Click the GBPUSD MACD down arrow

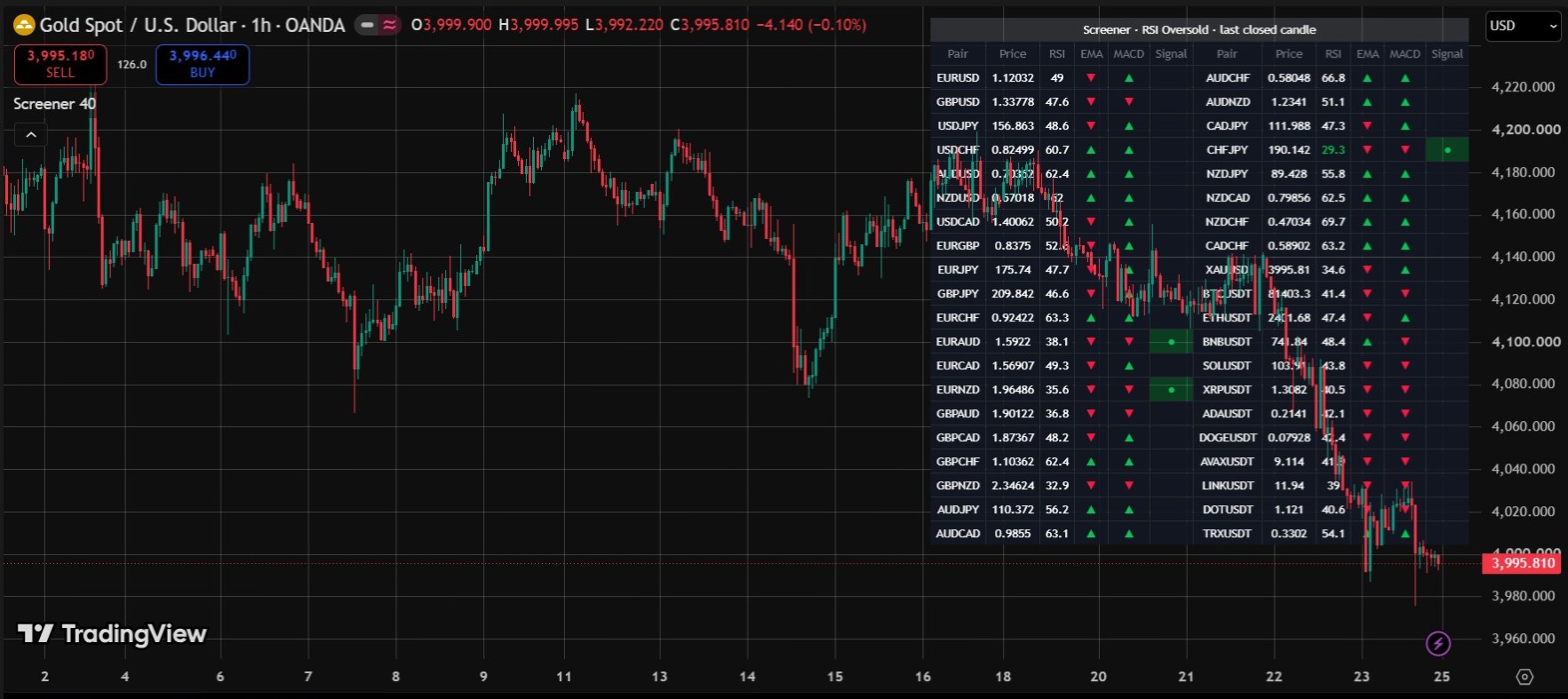1128,102
